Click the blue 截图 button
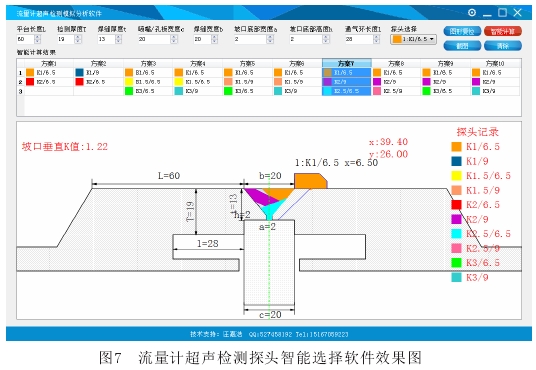The height and width of the screenshot is (370, 536). tap(462, 45)
